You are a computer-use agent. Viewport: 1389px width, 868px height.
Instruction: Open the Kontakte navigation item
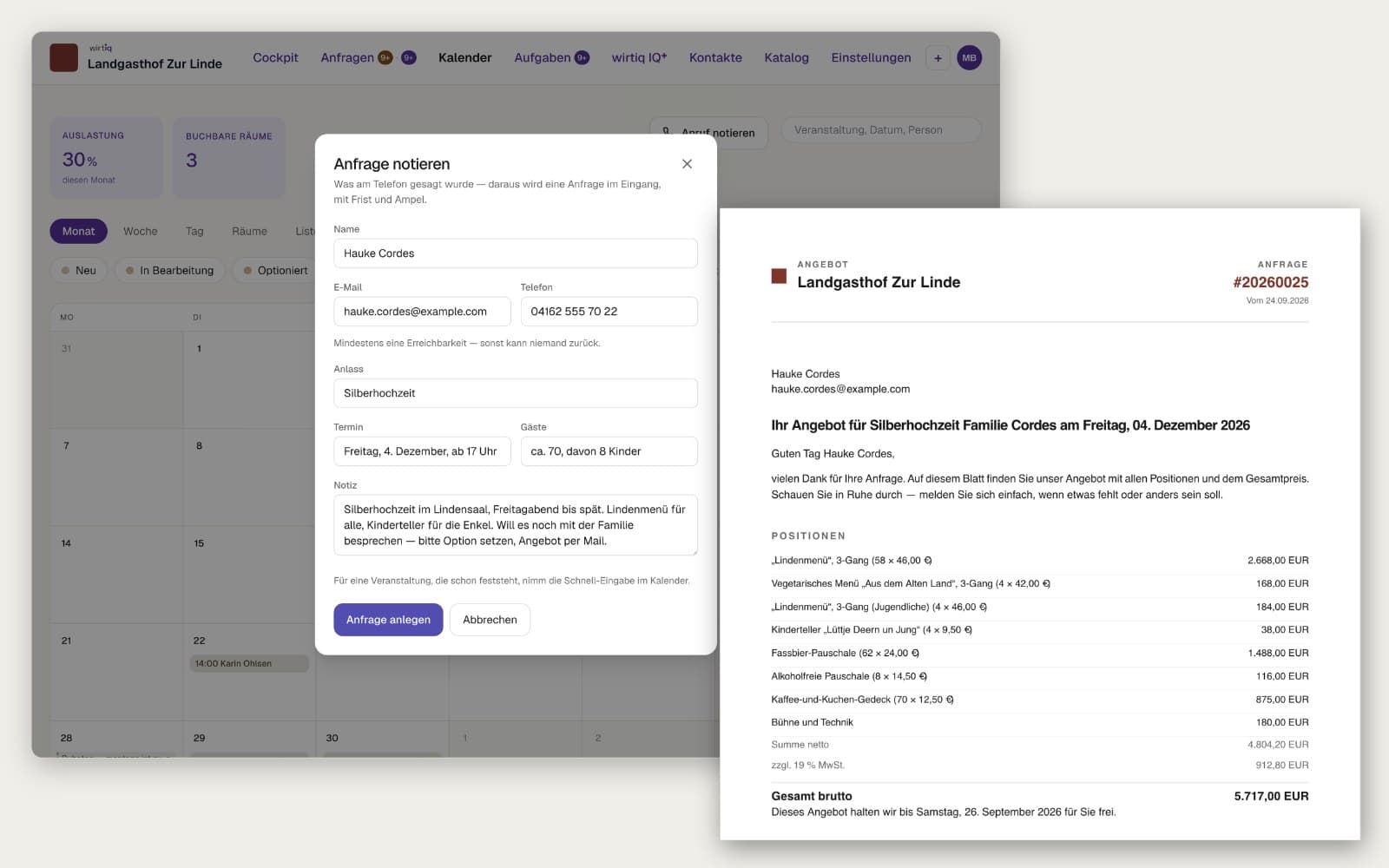click(x=715, y=58)
